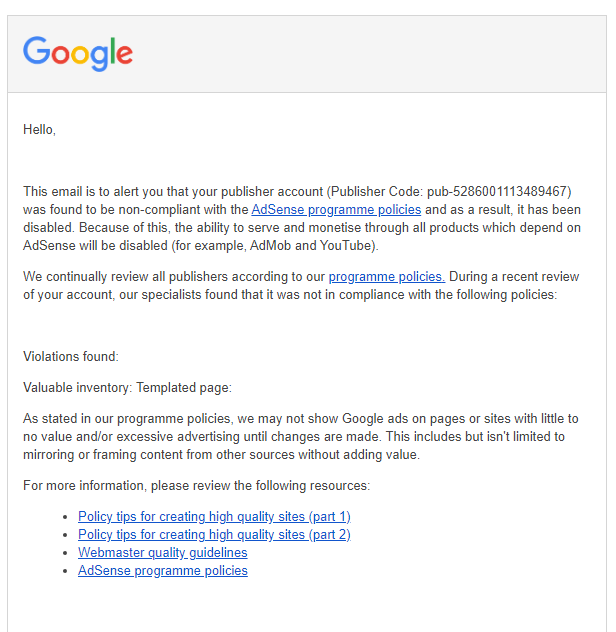The height and width of the screenshot is (632, 616).
Task: Open AdSense programme policies link in first paragraph
Action: click(x=336, y=210)
